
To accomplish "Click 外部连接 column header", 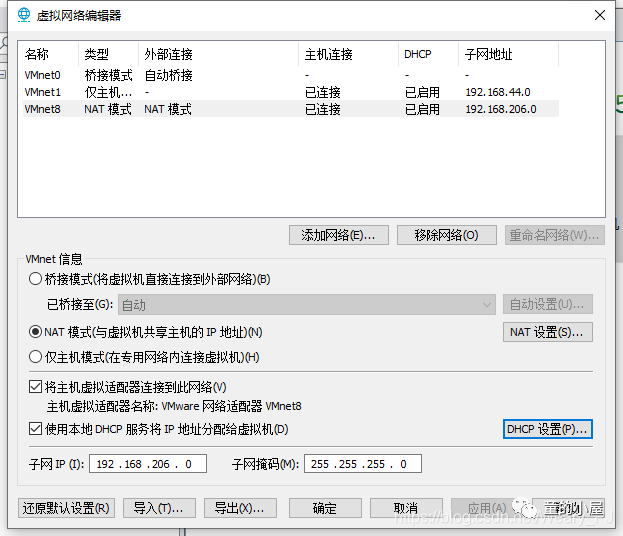I will (x=219, y=54).
